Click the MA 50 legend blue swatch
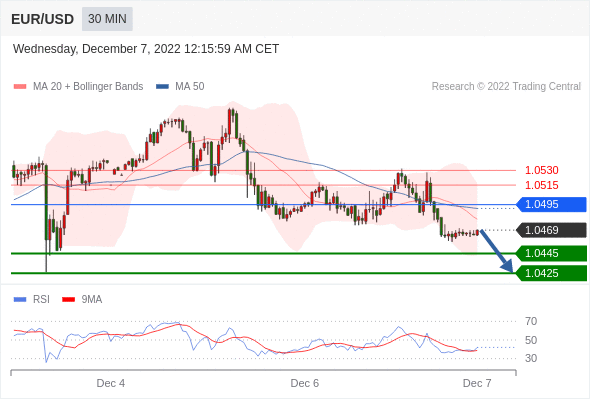Screen dimensions: 590x400 pos(162,87)
